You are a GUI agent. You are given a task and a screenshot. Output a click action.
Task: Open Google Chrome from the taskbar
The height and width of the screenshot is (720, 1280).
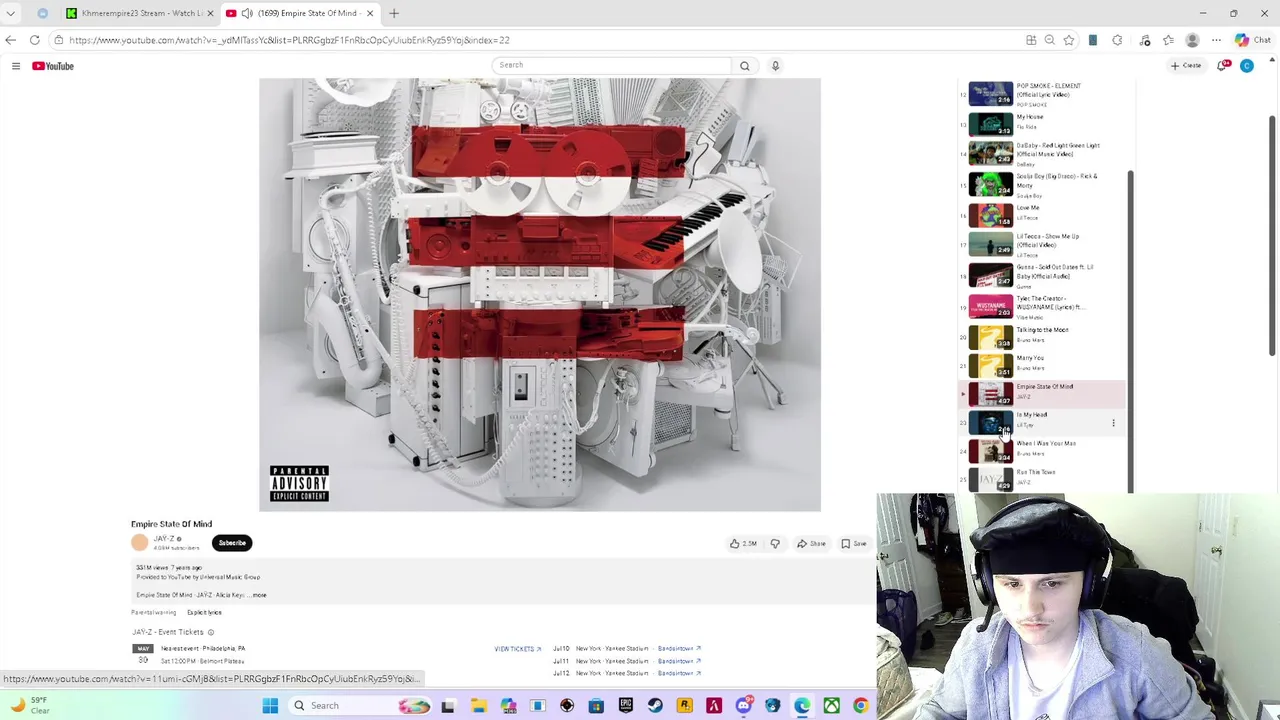[860, 706]
